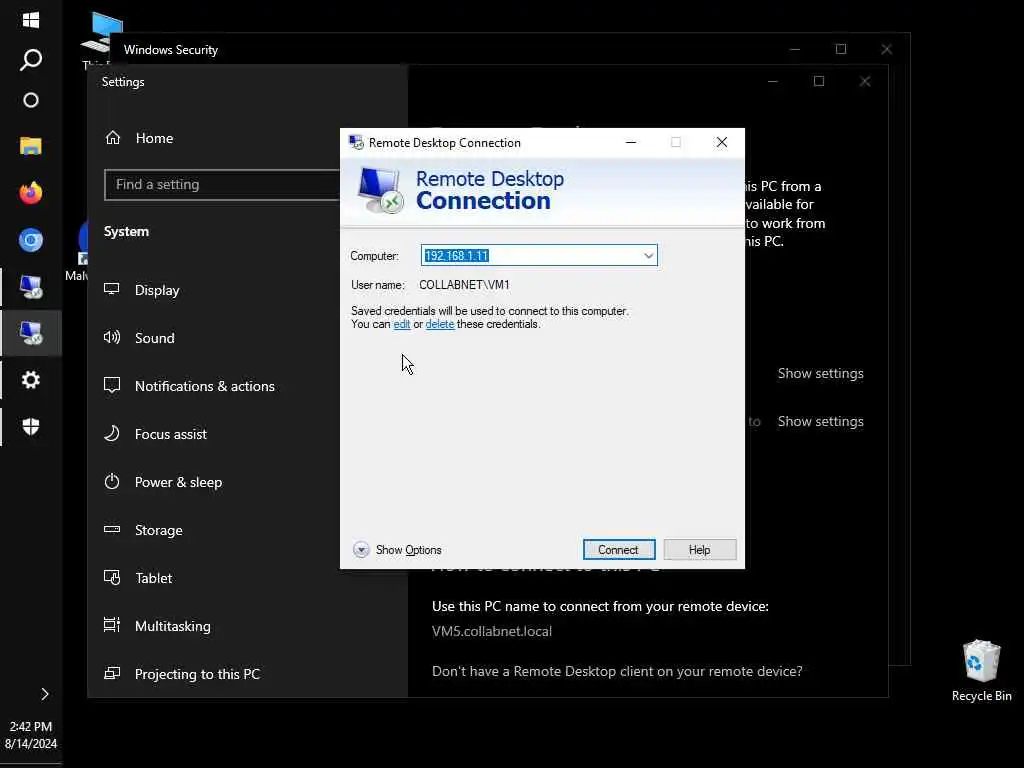The image size is (1024, 768).
Task: Select the This PC desktop icon
Action: [x=101, y=38]
